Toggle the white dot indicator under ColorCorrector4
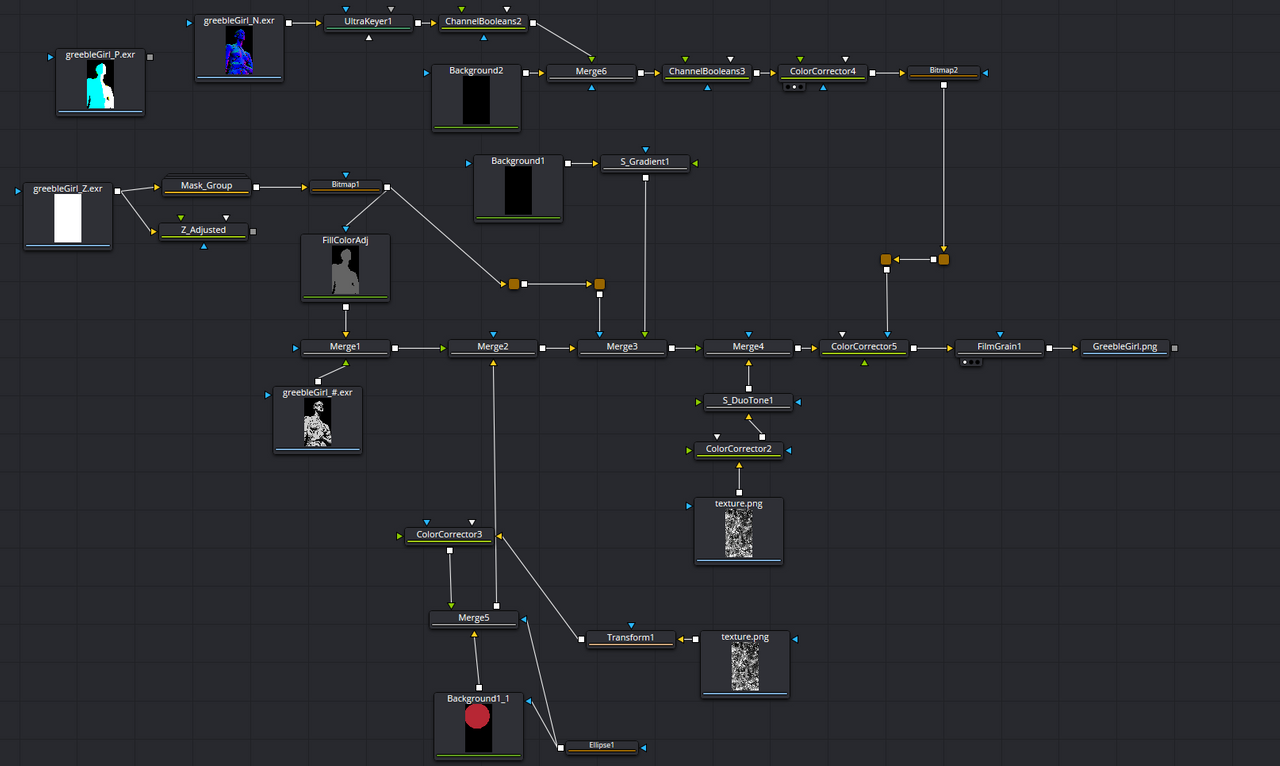1280x766 pixels. click(795, 87)
